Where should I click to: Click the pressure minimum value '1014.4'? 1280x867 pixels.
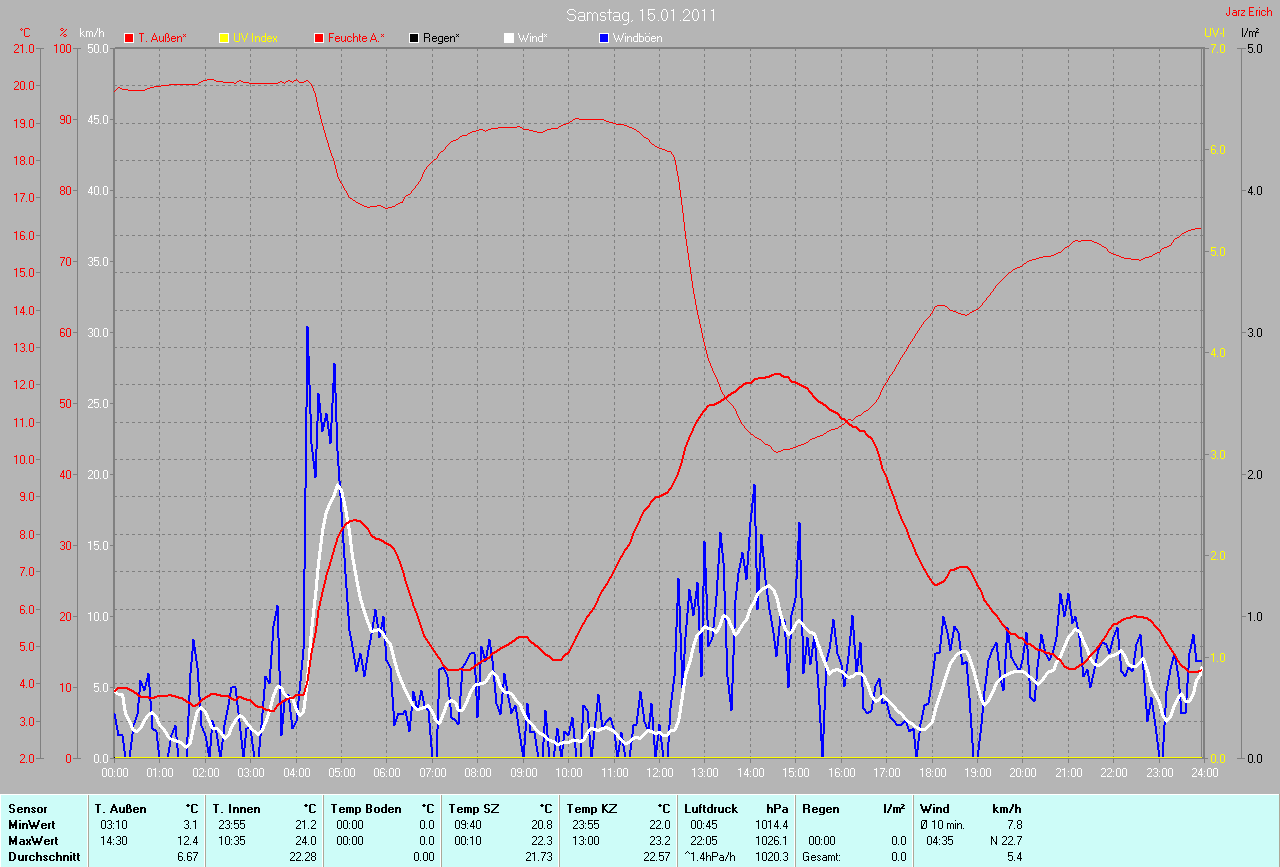(x=771, y=824)
